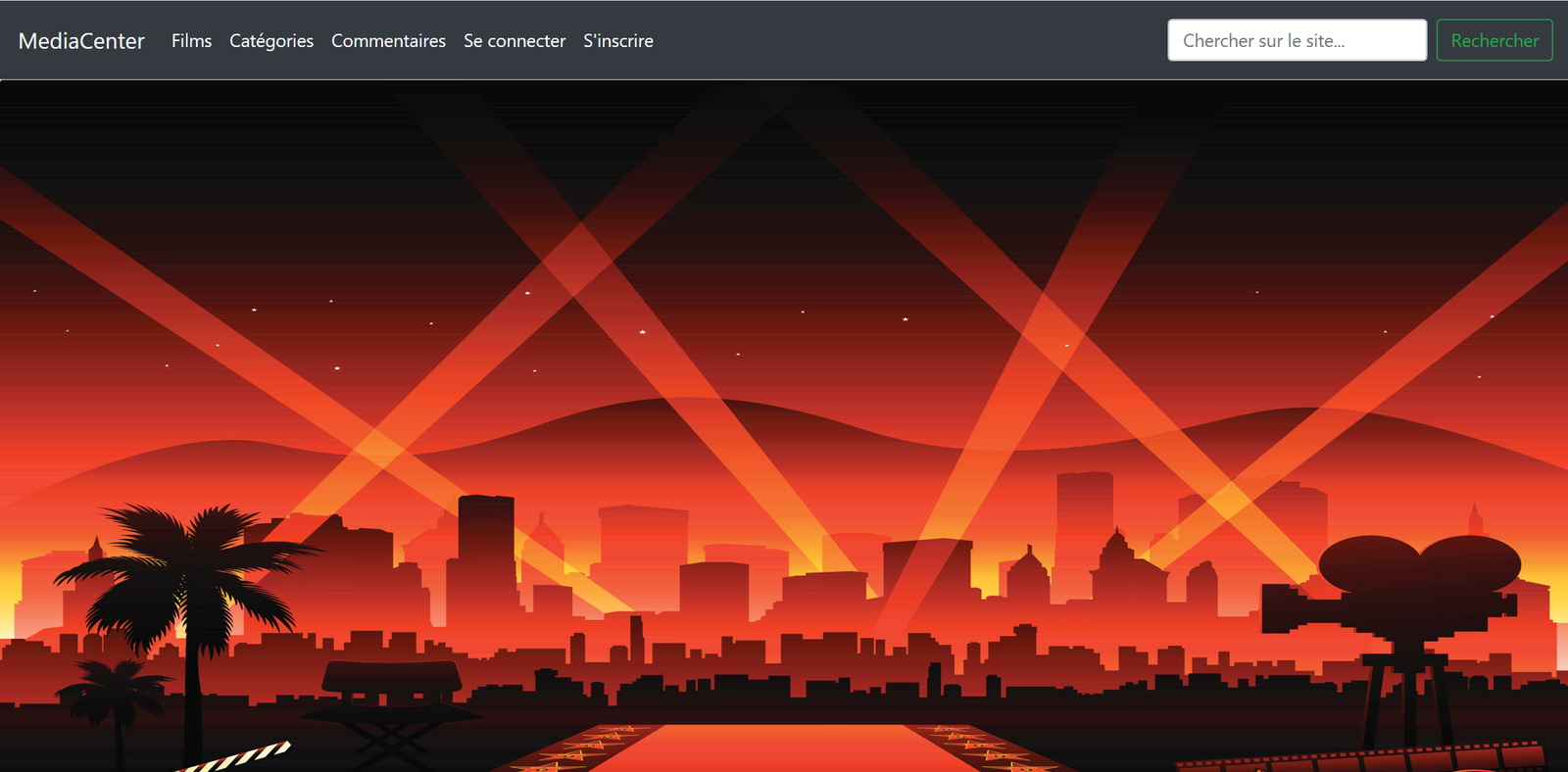This screenshot has width=1568, height=772.
Task: Open the Films page
Action: click(x=191, y=41)
